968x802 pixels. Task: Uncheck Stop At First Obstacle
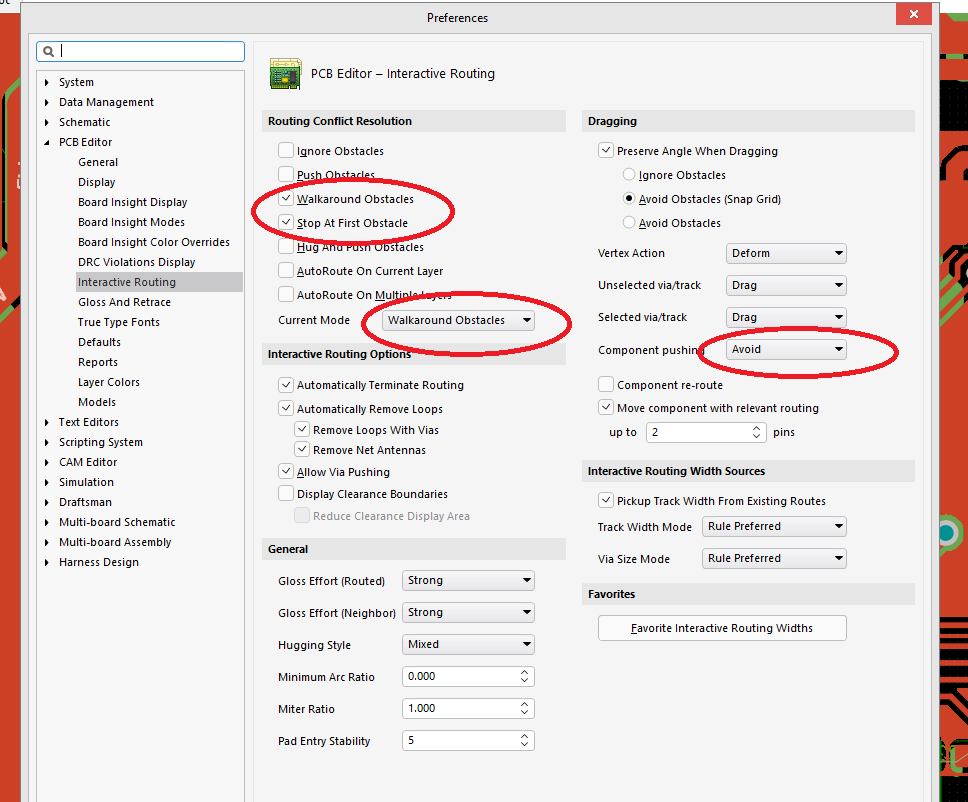coord(286,222)
